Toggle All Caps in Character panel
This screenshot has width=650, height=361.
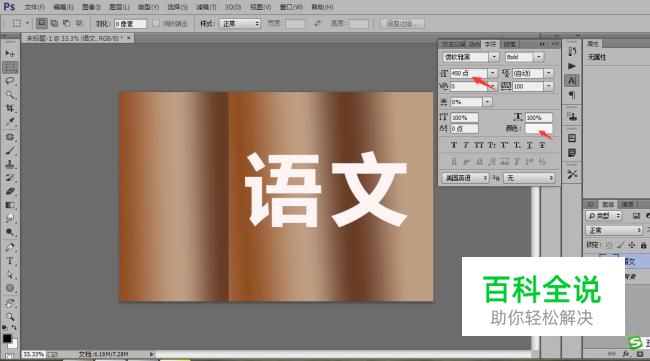tap(479, 145)
